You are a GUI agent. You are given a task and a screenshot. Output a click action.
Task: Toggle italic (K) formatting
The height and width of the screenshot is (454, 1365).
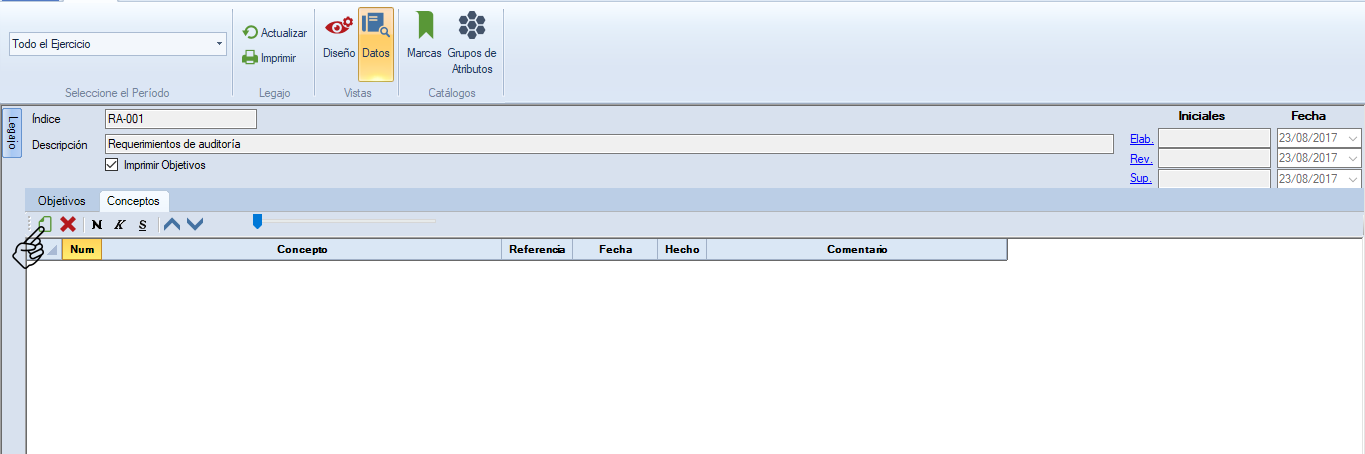(x=119, y=225)
